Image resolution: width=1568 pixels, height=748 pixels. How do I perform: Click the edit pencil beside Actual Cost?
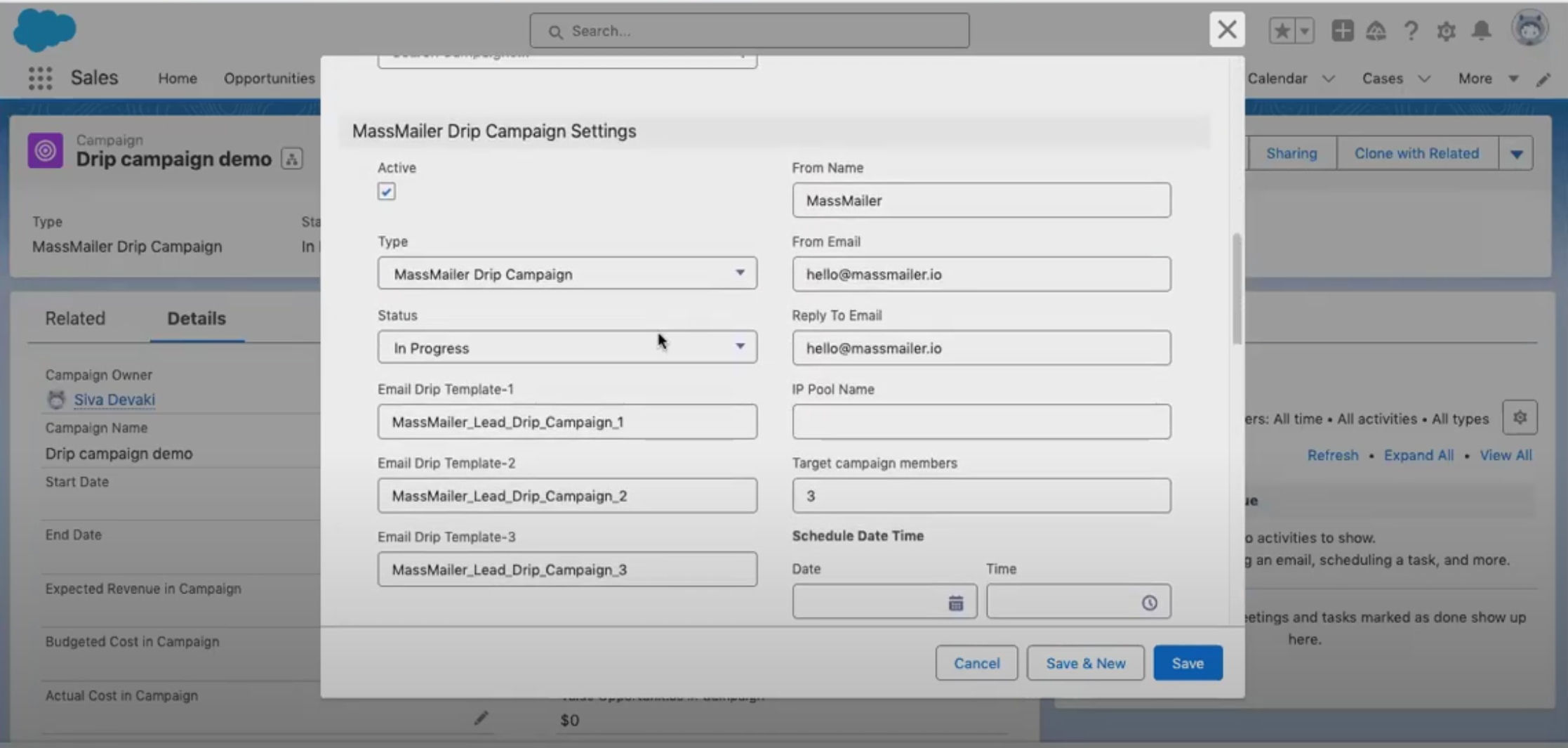[481, 718]
